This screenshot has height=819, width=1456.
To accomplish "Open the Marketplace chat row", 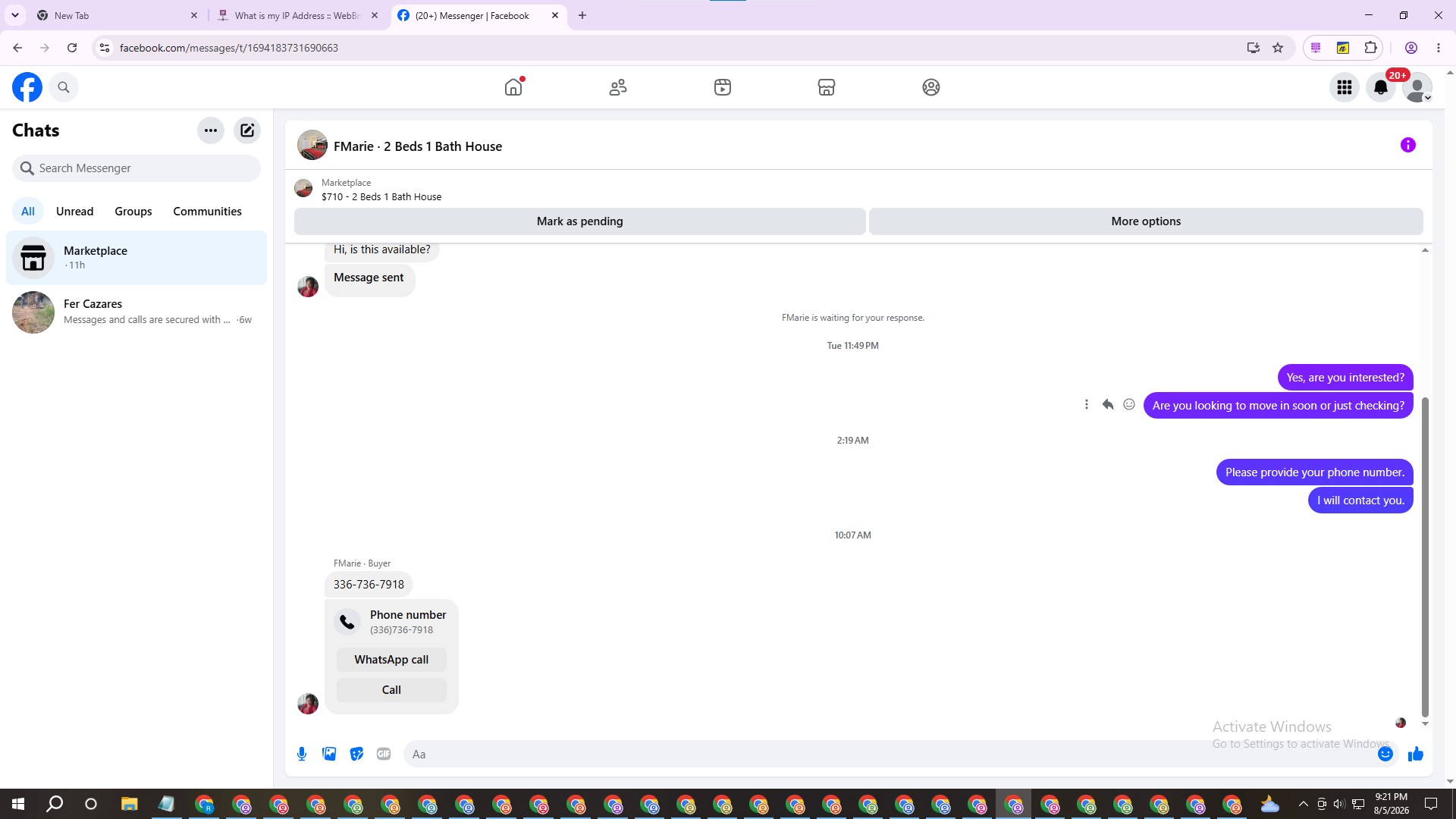I will point(136,258).
